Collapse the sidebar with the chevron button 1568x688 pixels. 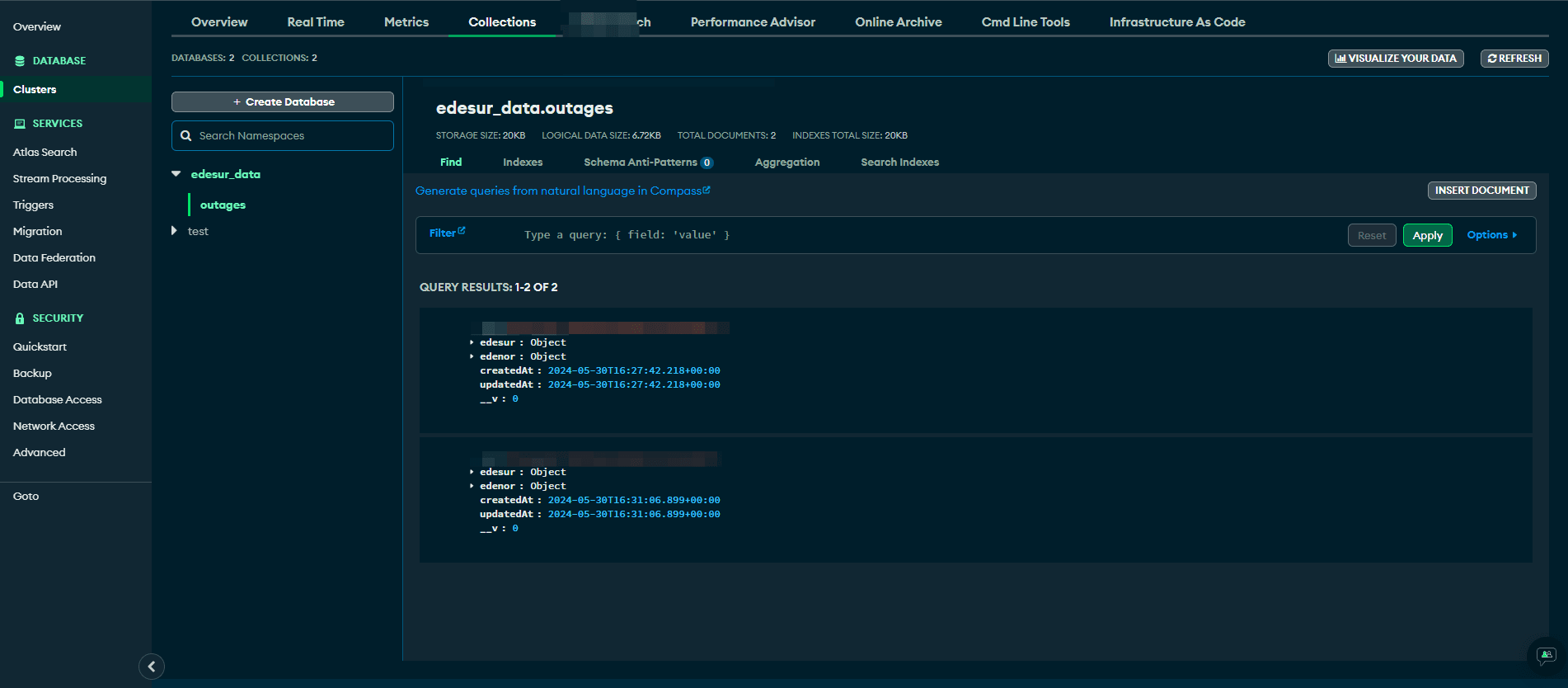152,667
